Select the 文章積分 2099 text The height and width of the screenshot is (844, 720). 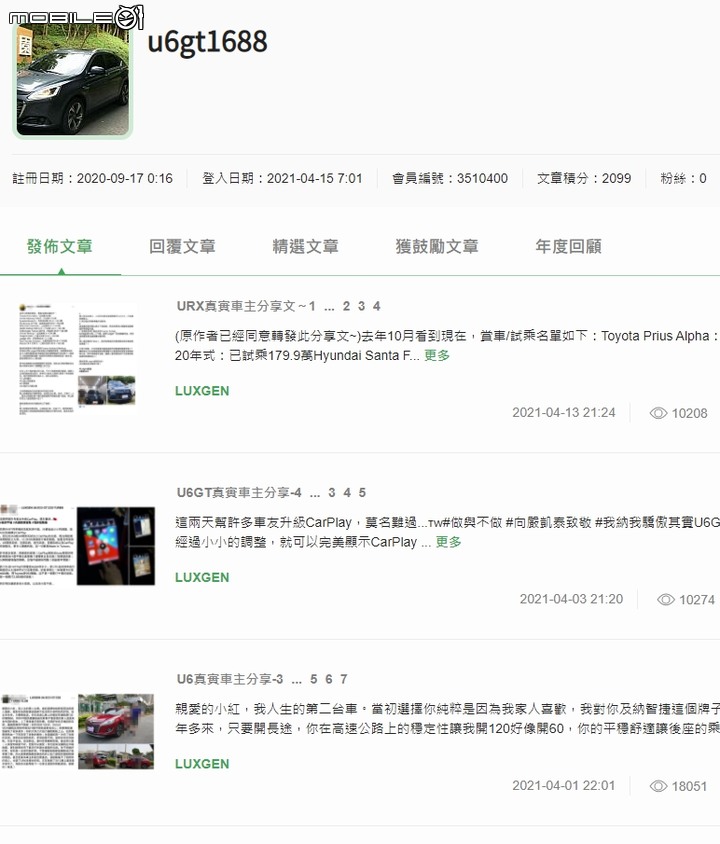pos(584,178)
